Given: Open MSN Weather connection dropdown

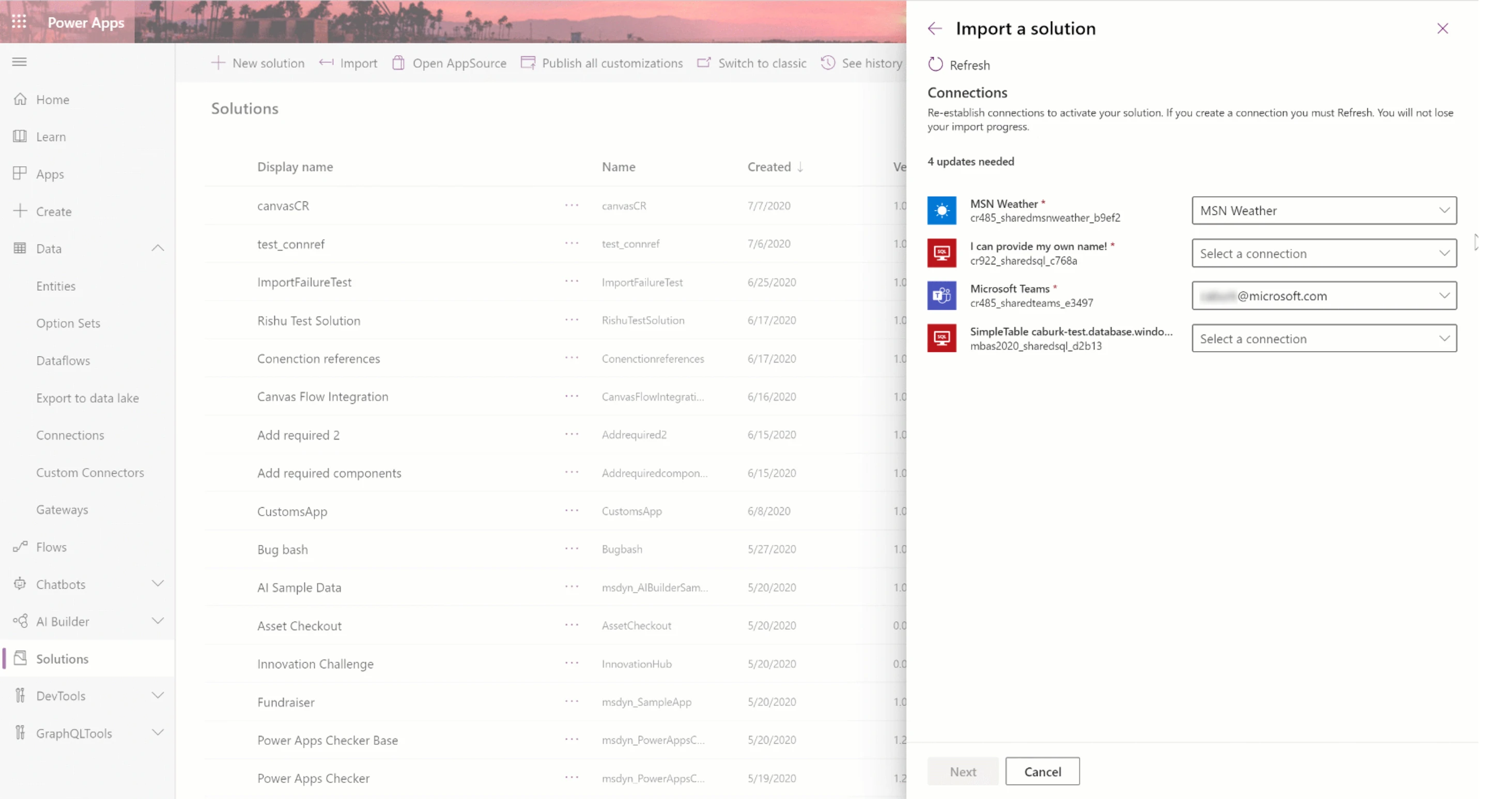Looking at the screenshot, I should pyautogui.click(x=1323, y=211).
